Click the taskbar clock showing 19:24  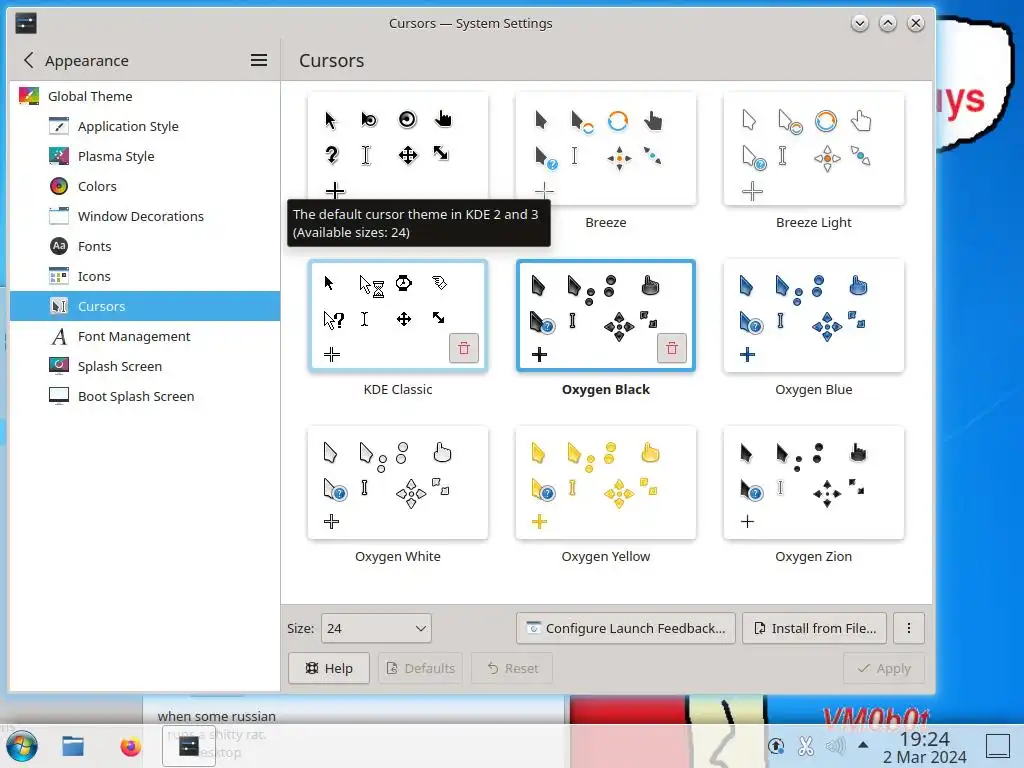click(x=924, y=747)
